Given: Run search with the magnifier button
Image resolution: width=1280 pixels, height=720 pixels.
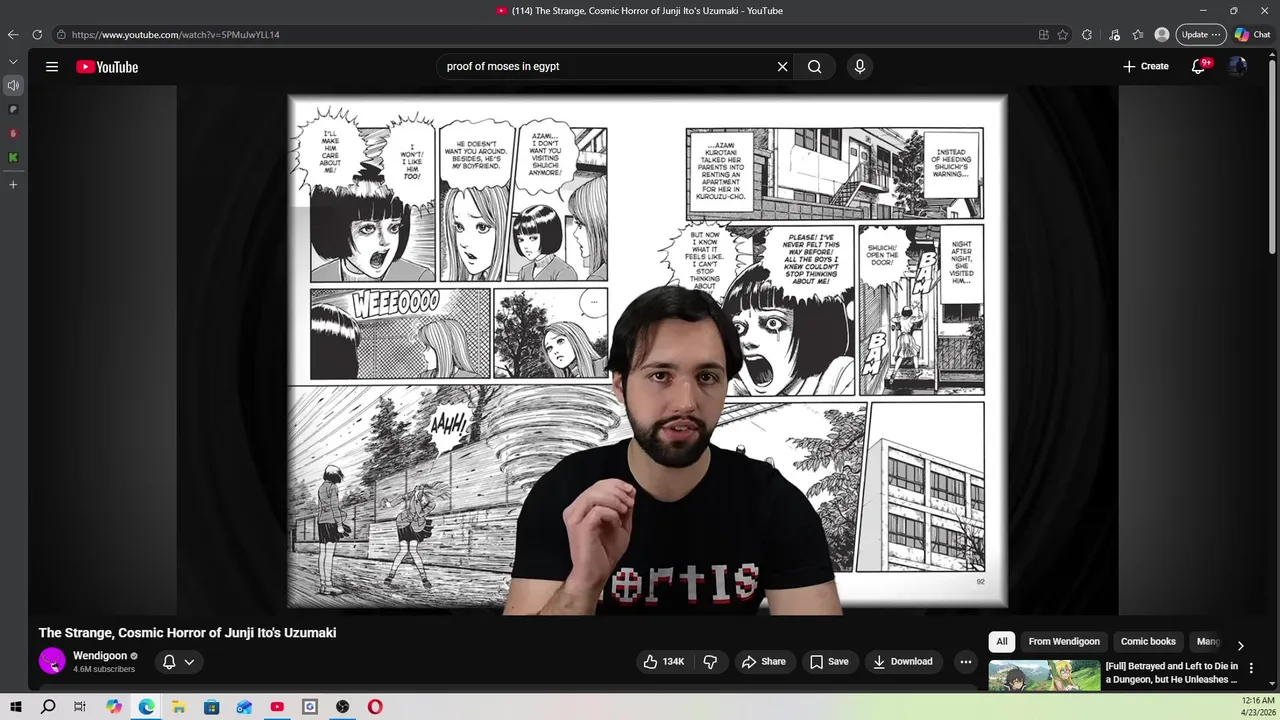Looking at the screenshot, I should [815, 67].
